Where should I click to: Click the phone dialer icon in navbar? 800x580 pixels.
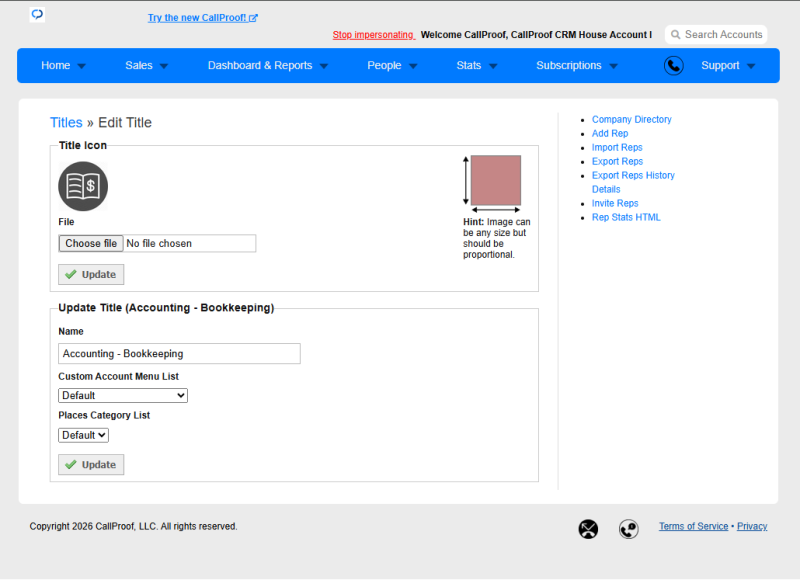pos(673,66)
